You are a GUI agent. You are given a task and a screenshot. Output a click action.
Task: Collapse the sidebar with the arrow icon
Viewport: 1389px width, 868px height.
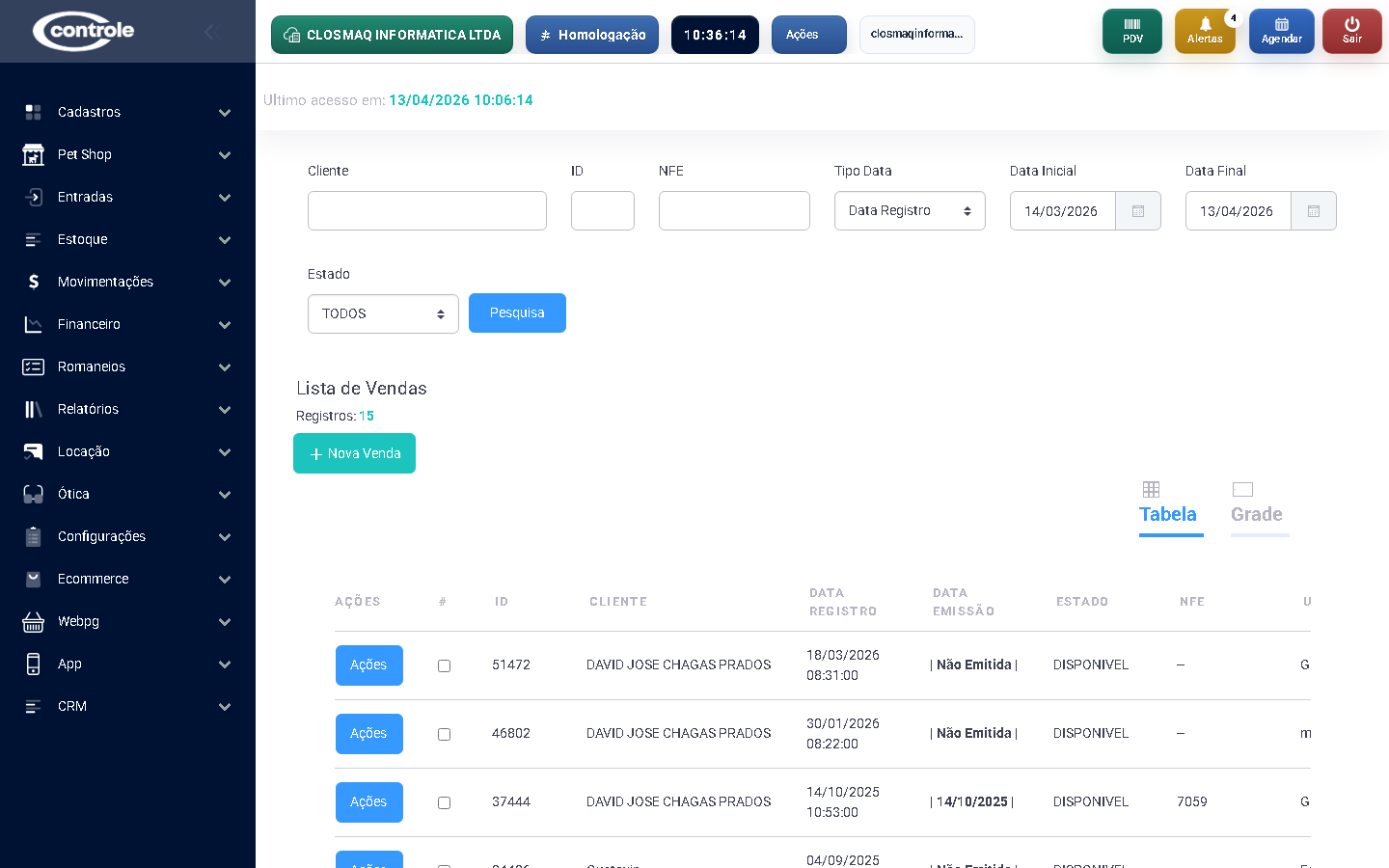[210, 32]
